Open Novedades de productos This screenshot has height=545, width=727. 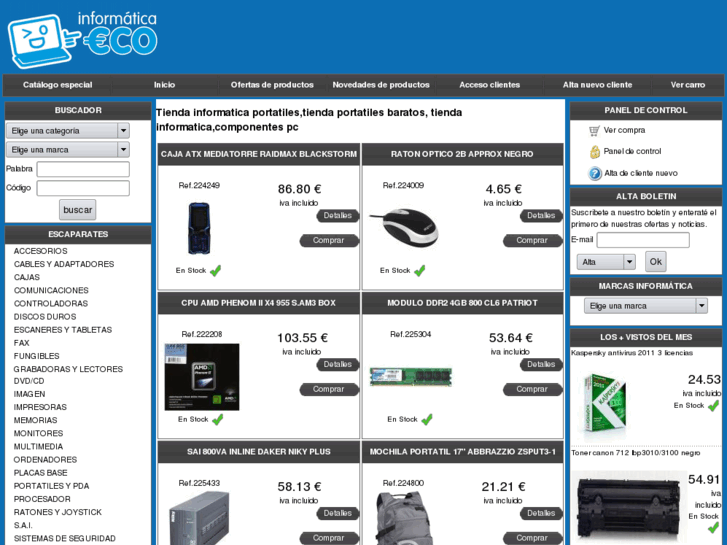[381, 85]
